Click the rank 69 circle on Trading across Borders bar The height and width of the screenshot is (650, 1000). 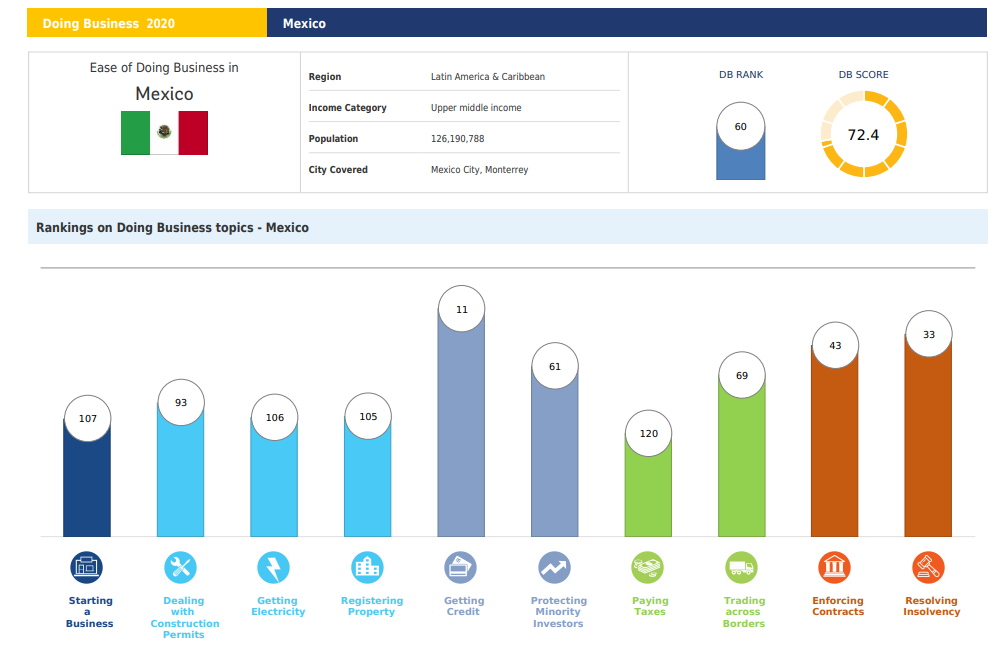(742, 375)
